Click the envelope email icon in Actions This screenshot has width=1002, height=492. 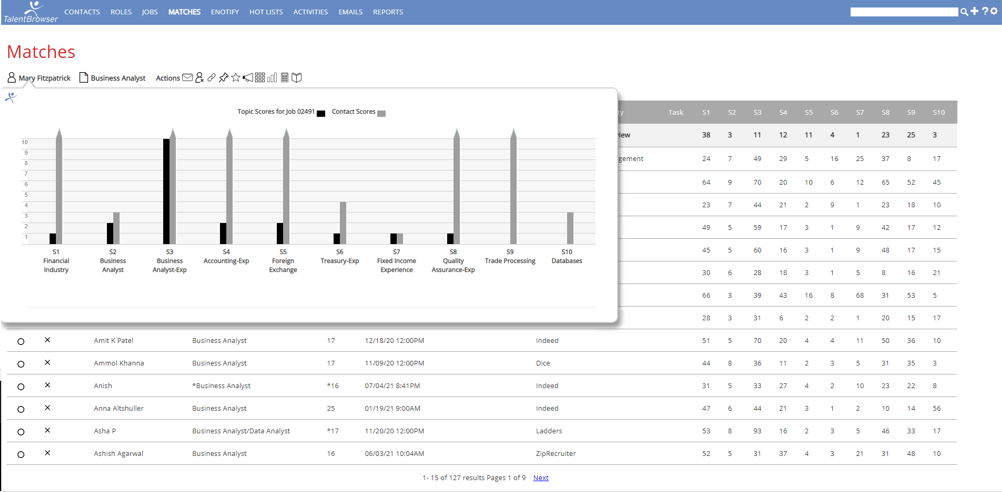coord(187,78)
